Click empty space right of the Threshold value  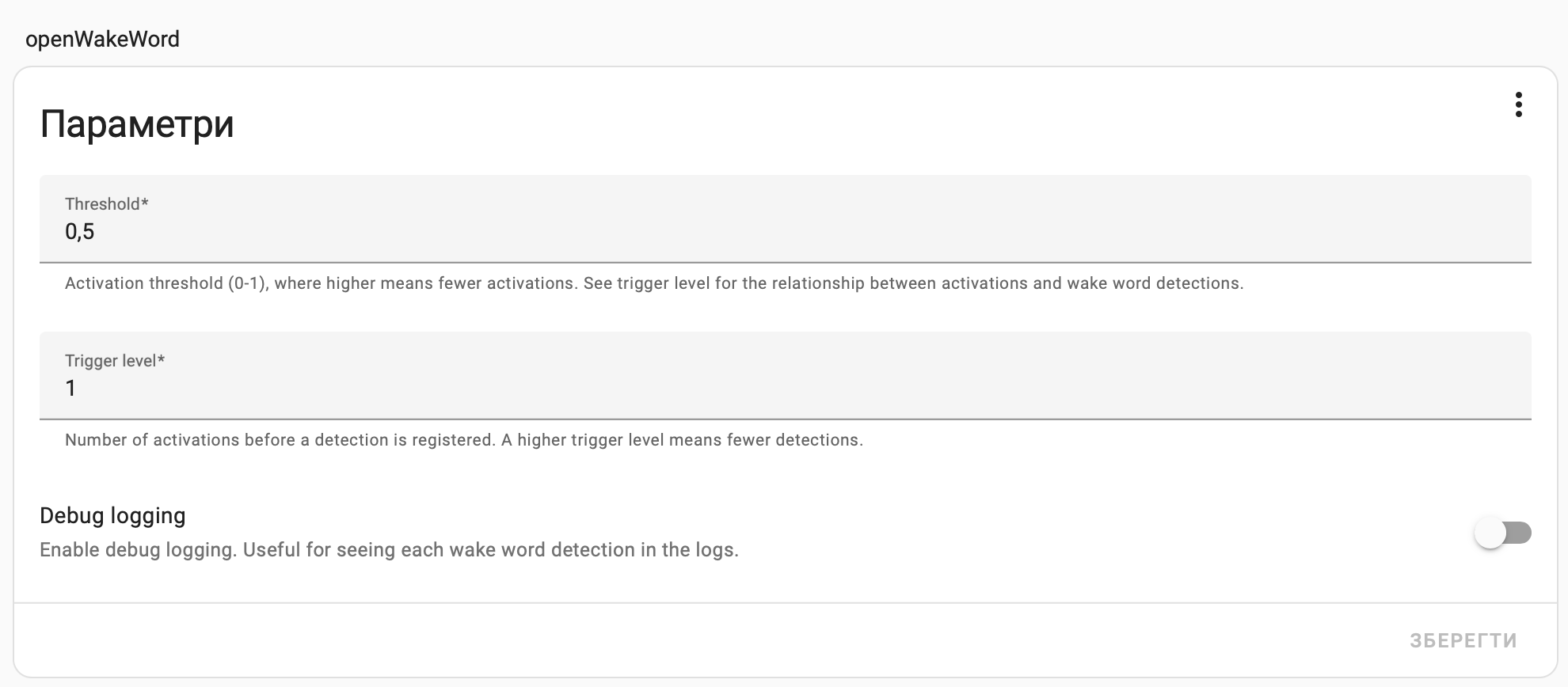tap(792, 232)
